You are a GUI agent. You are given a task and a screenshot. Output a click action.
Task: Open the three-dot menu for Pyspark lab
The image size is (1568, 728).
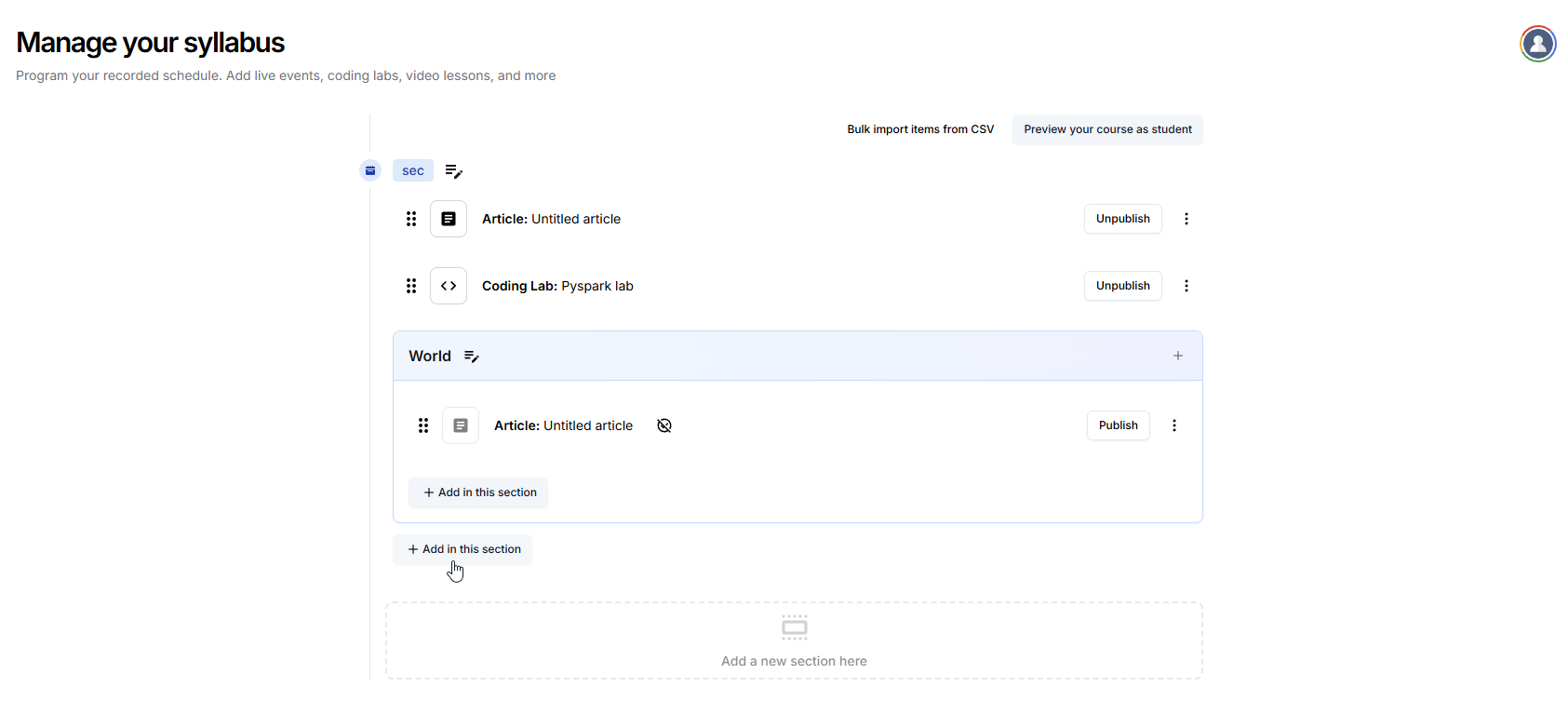pos(1186,286)
